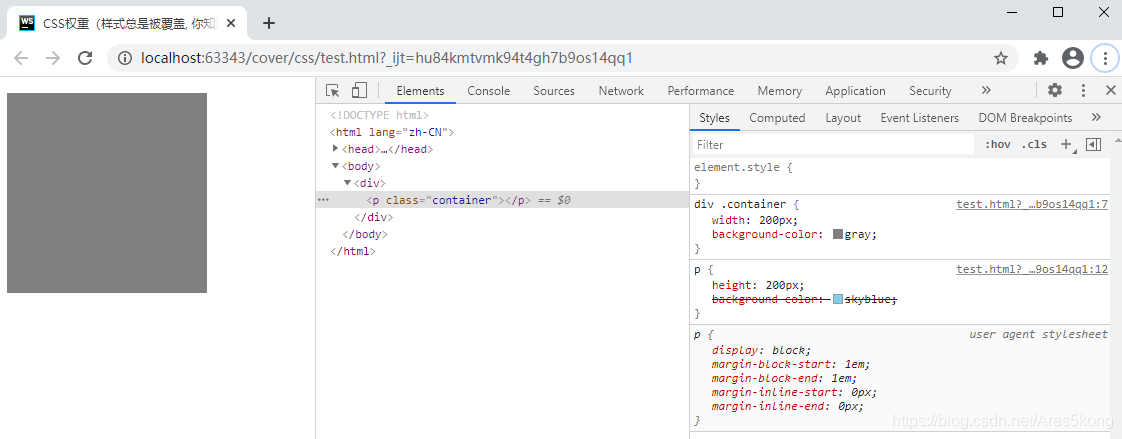Toggle the :hov element state panel
The height and width of the screenshot is (439, 1122).
[997, 144]
